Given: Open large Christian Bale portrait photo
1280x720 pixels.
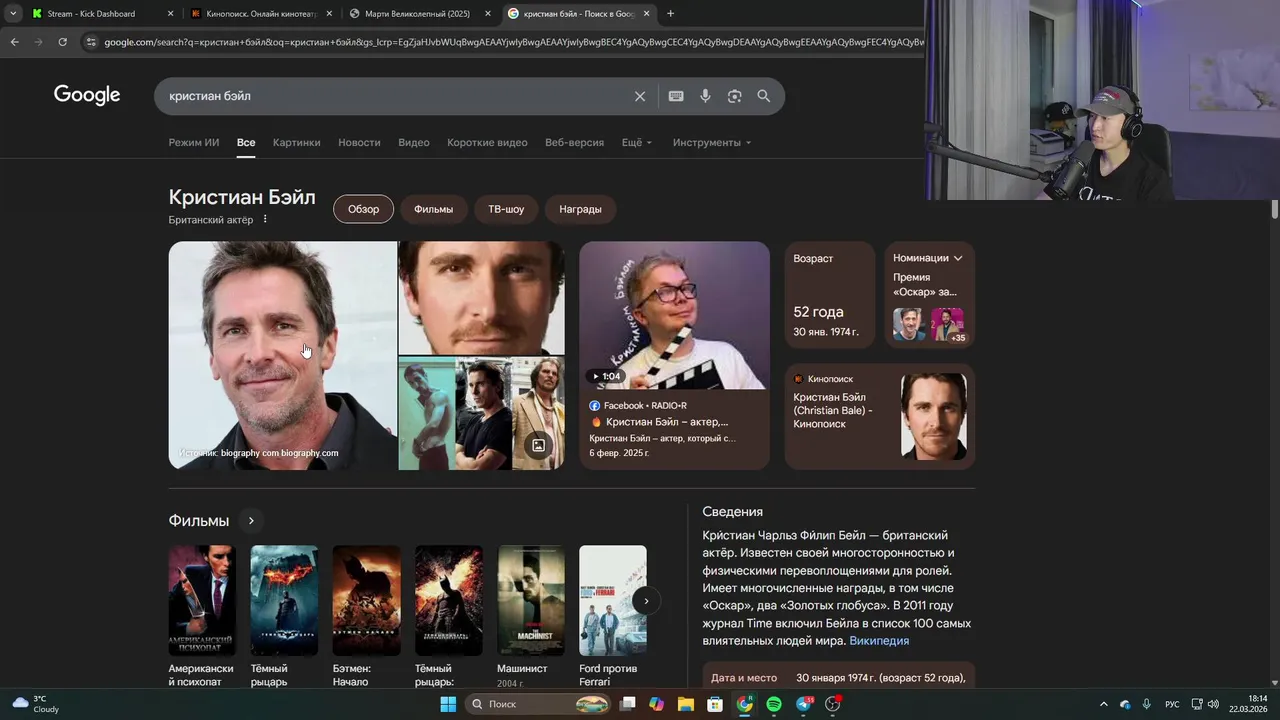Looking at the screenshot, I should (x=283, y=355).
